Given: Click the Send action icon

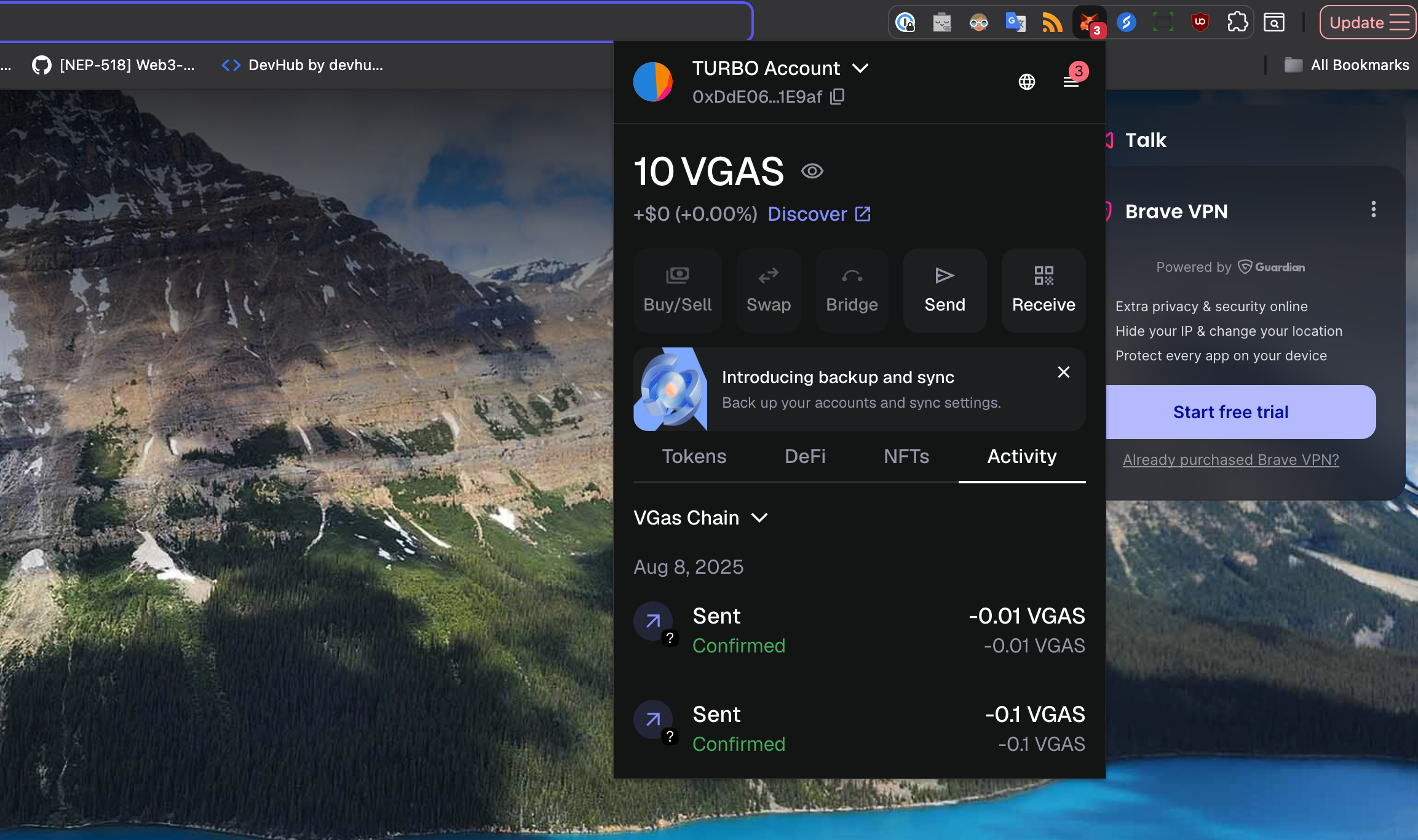Looking at the screenshot, I should 945,290.
